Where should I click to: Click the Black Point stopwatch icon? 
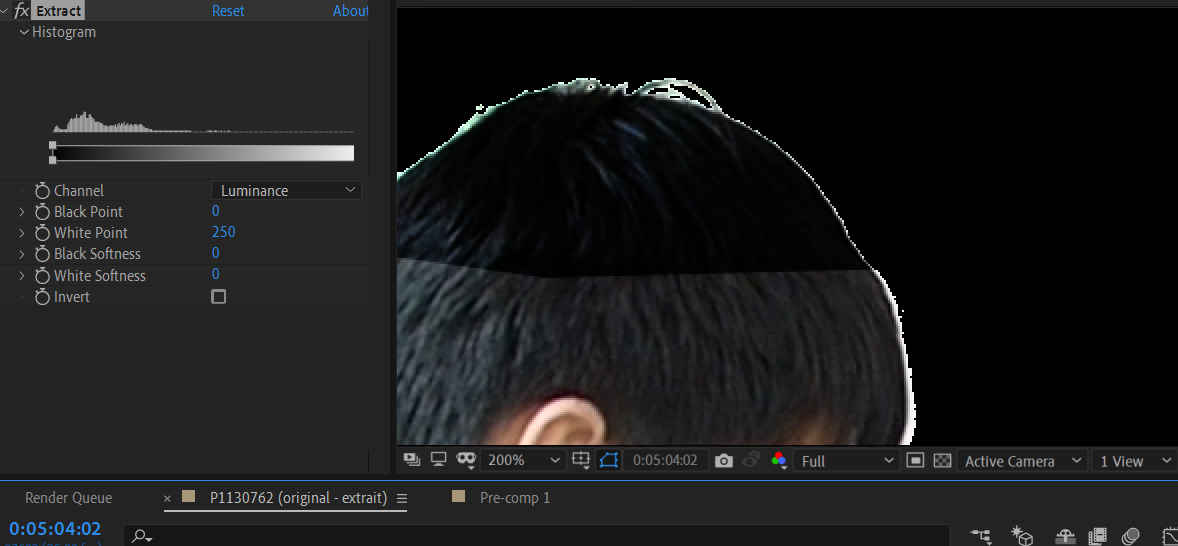point(42,212)
